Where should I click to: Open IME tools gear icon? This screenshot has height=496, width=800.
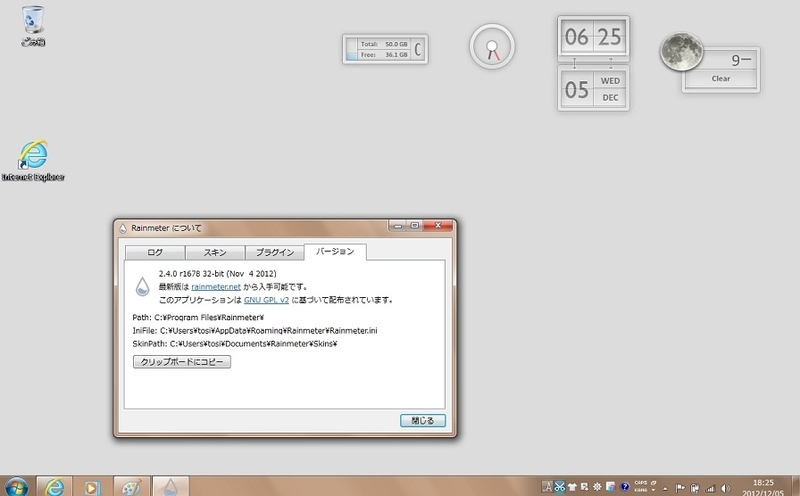(x=597, y=487)
